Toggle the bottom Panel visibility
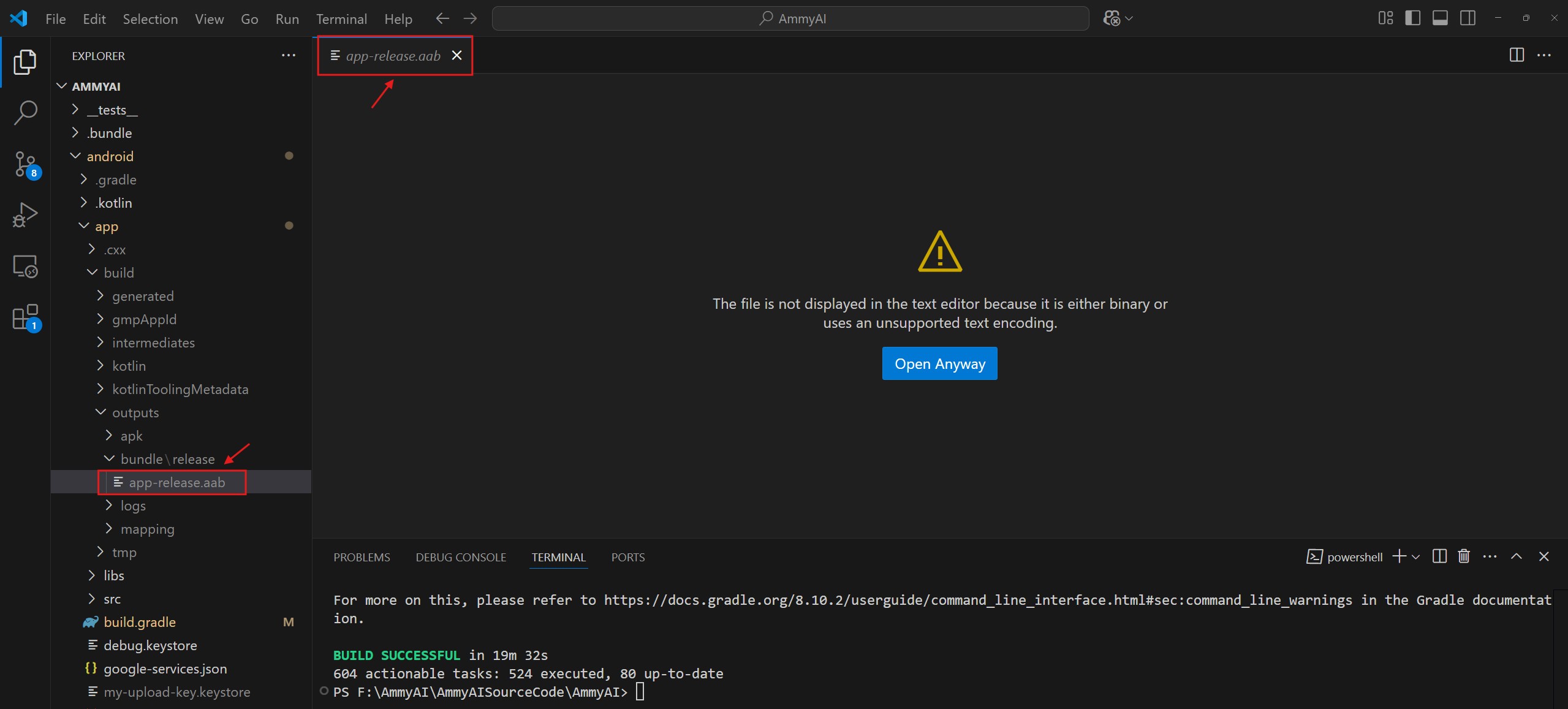 pos(1440,18)
